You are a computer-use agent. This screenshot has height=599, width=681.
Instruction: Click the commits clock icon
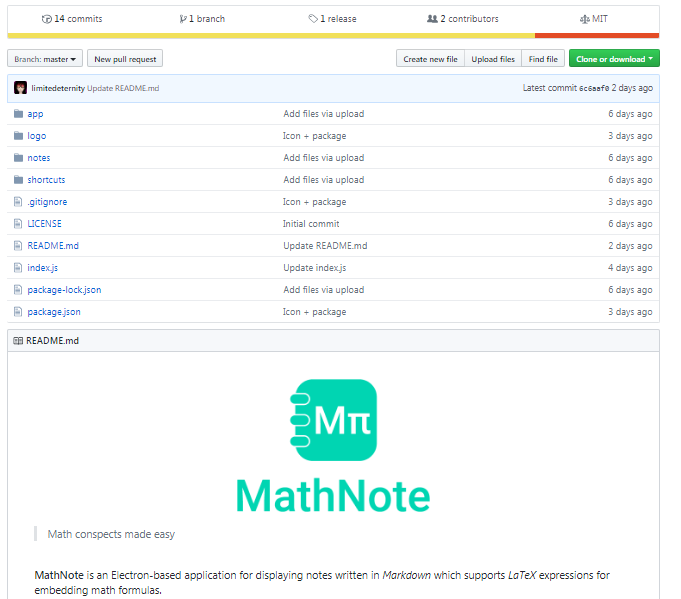click(x=46, y=19)
